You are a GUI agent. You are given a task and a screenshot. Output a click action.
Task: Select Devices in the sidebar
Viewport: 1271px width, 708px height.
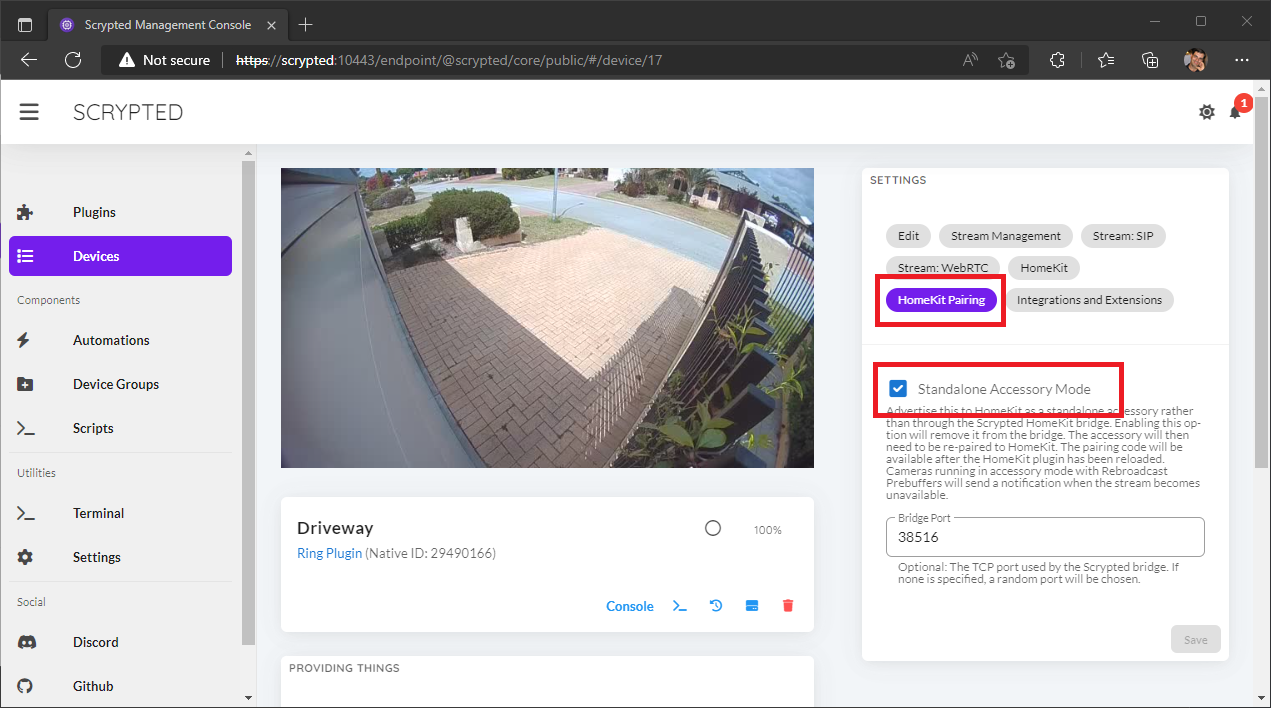tap(96, 255)
